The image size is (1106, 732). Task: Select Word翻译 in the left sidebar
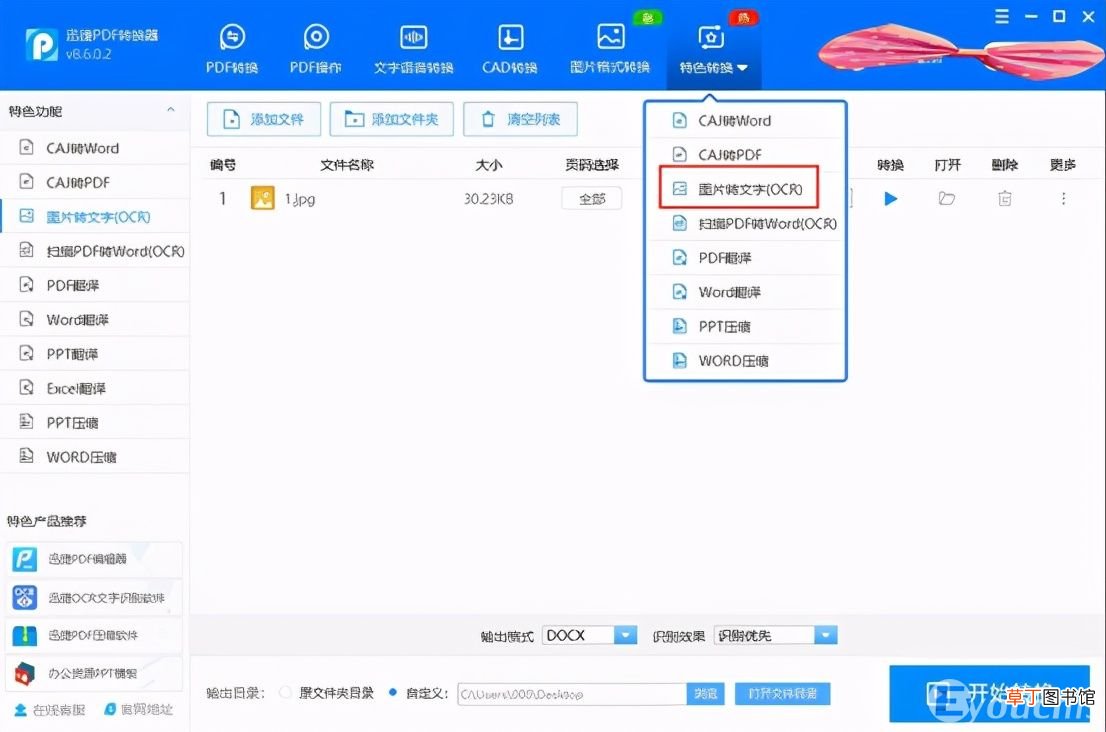[95, 319]
